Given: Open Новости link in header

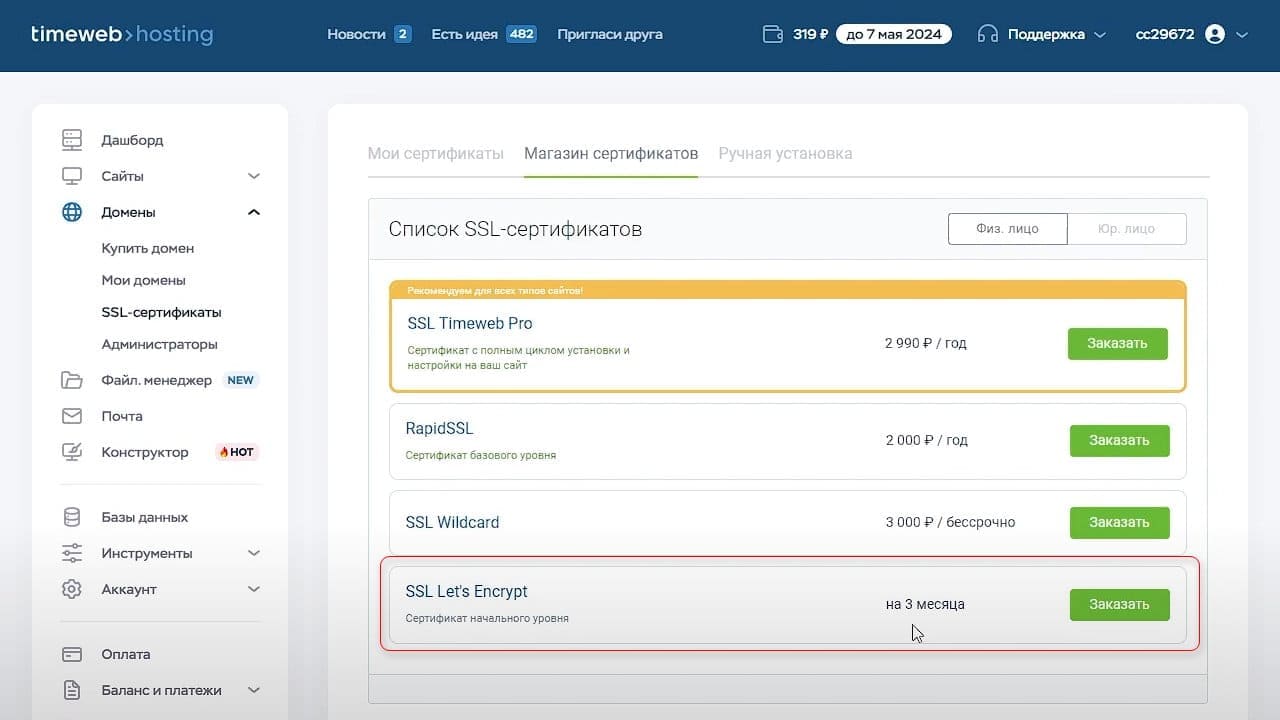Looking at the screenshot, I should pos(356,34).
